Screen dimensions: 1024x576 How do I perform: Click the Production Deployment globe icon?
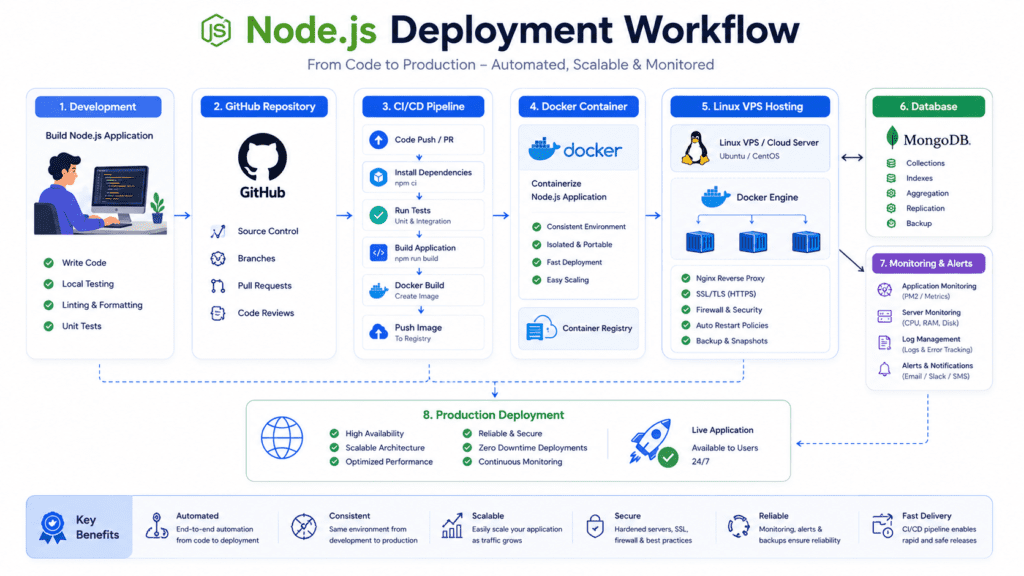pyautogui.click(x=282, y=438)
